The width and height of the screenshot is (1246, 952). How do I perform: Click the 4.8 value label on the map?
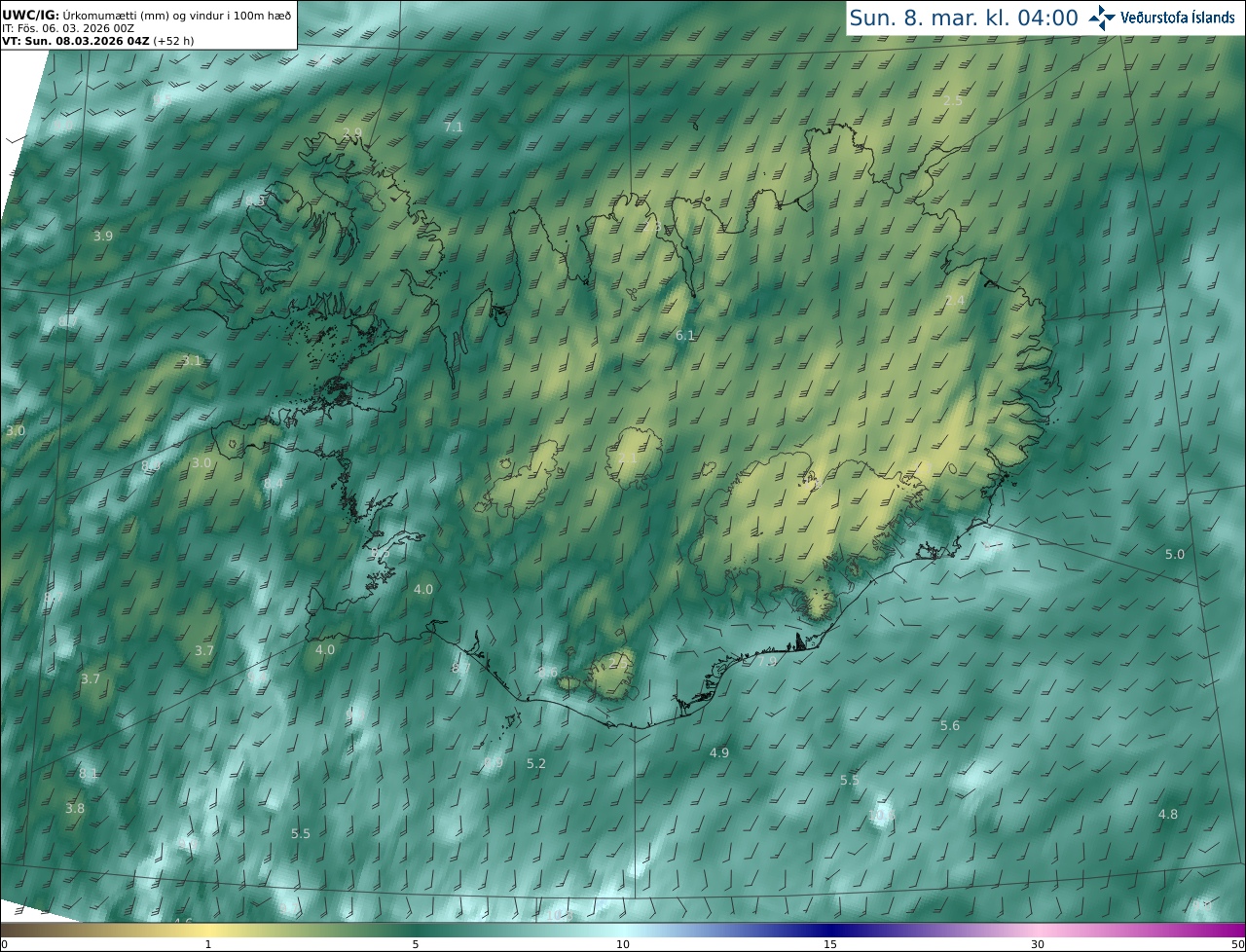click(1168, 815)
